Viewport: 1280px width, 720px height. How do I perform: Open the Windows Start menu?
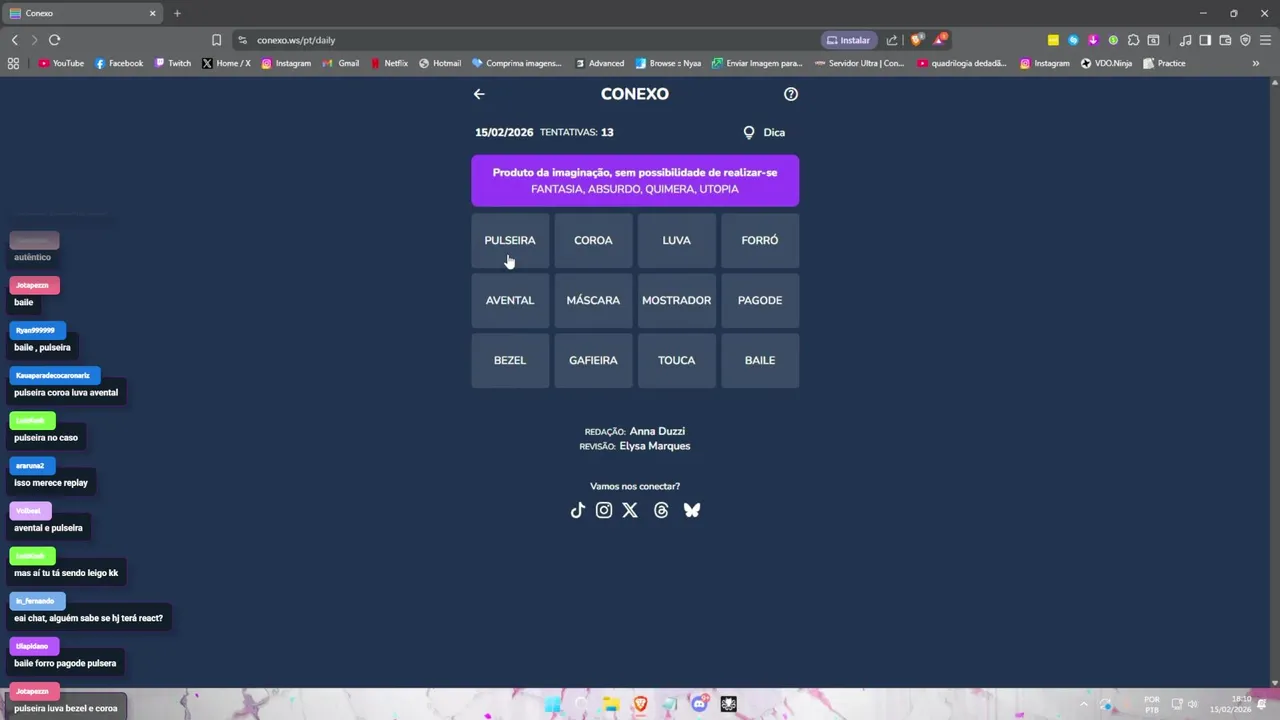(552, 704)
